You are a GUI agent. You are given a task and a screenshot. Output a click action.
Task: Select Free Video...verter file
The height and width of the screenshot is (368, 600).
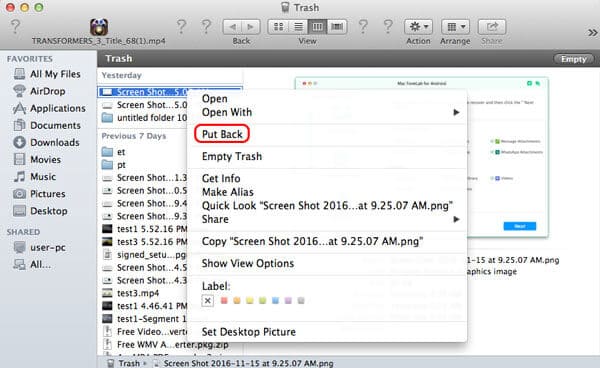(145, 332)
